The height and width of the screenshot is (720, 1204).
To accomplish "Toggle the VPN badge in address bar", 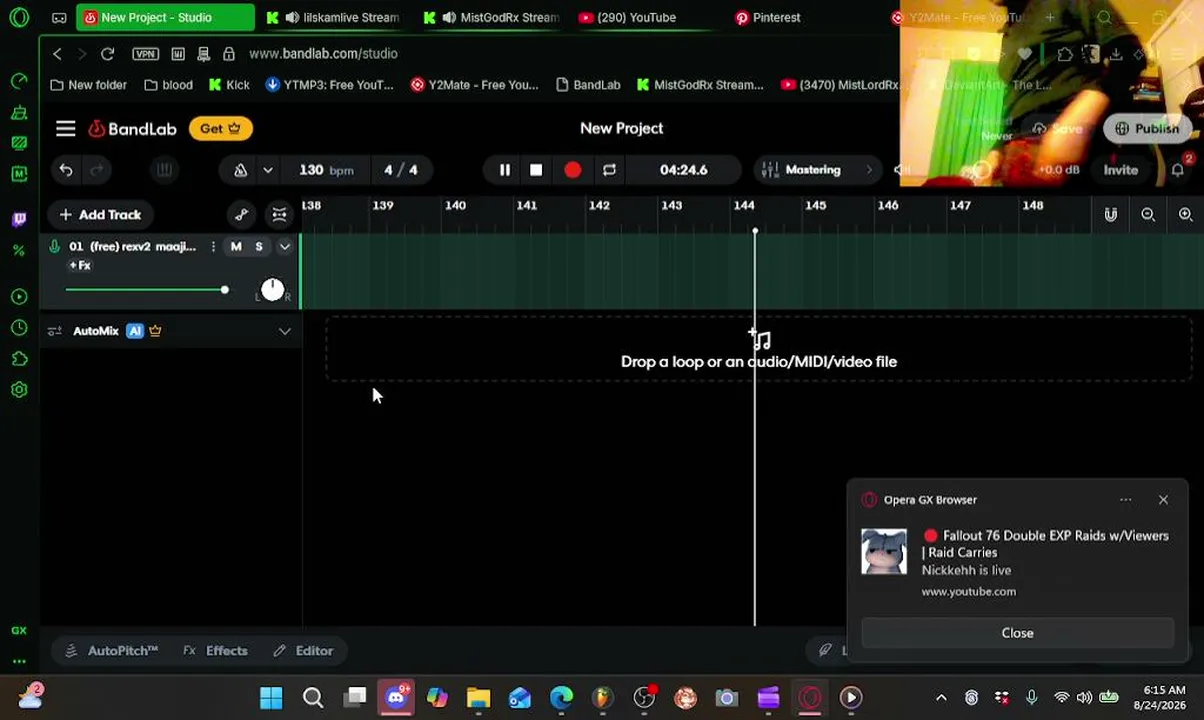I will 145,54.
